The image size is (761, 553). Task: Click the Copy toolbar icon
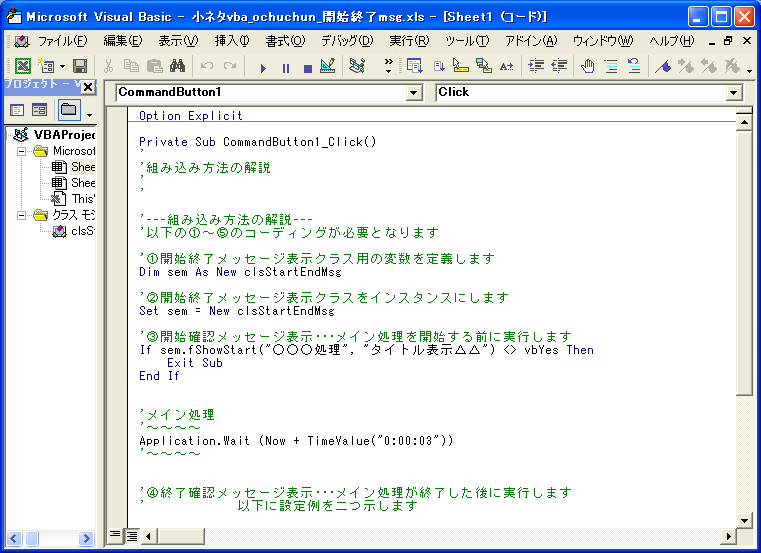point(131,66)
